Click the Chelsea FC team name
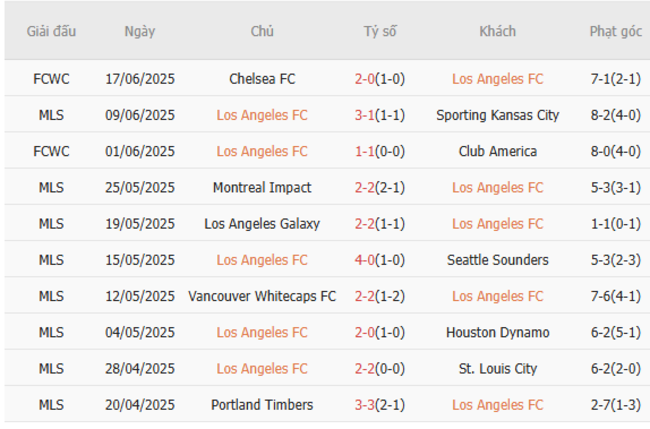This screenshot has height=429, width=650. click(x=262, y=79)
